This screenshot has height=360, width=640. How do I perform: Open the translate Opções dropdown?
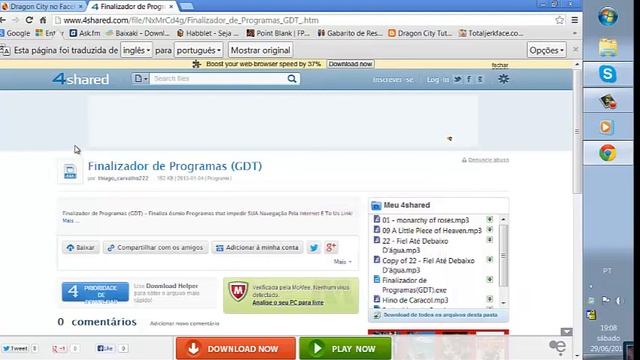click(x=546, y=50)
